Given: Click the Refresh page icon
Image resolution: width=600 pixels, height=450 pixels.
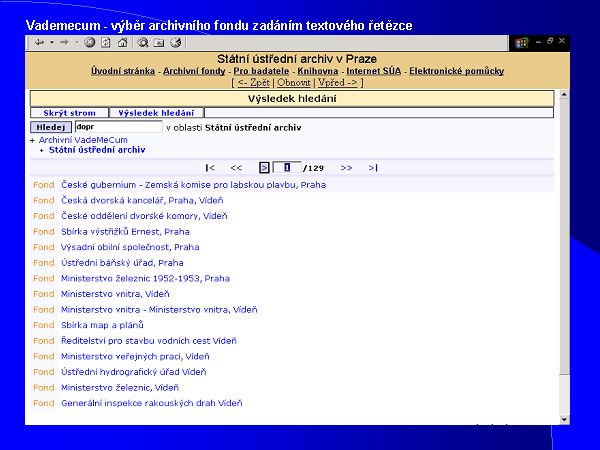Looking at the screenshot, I should coord(104,43).
